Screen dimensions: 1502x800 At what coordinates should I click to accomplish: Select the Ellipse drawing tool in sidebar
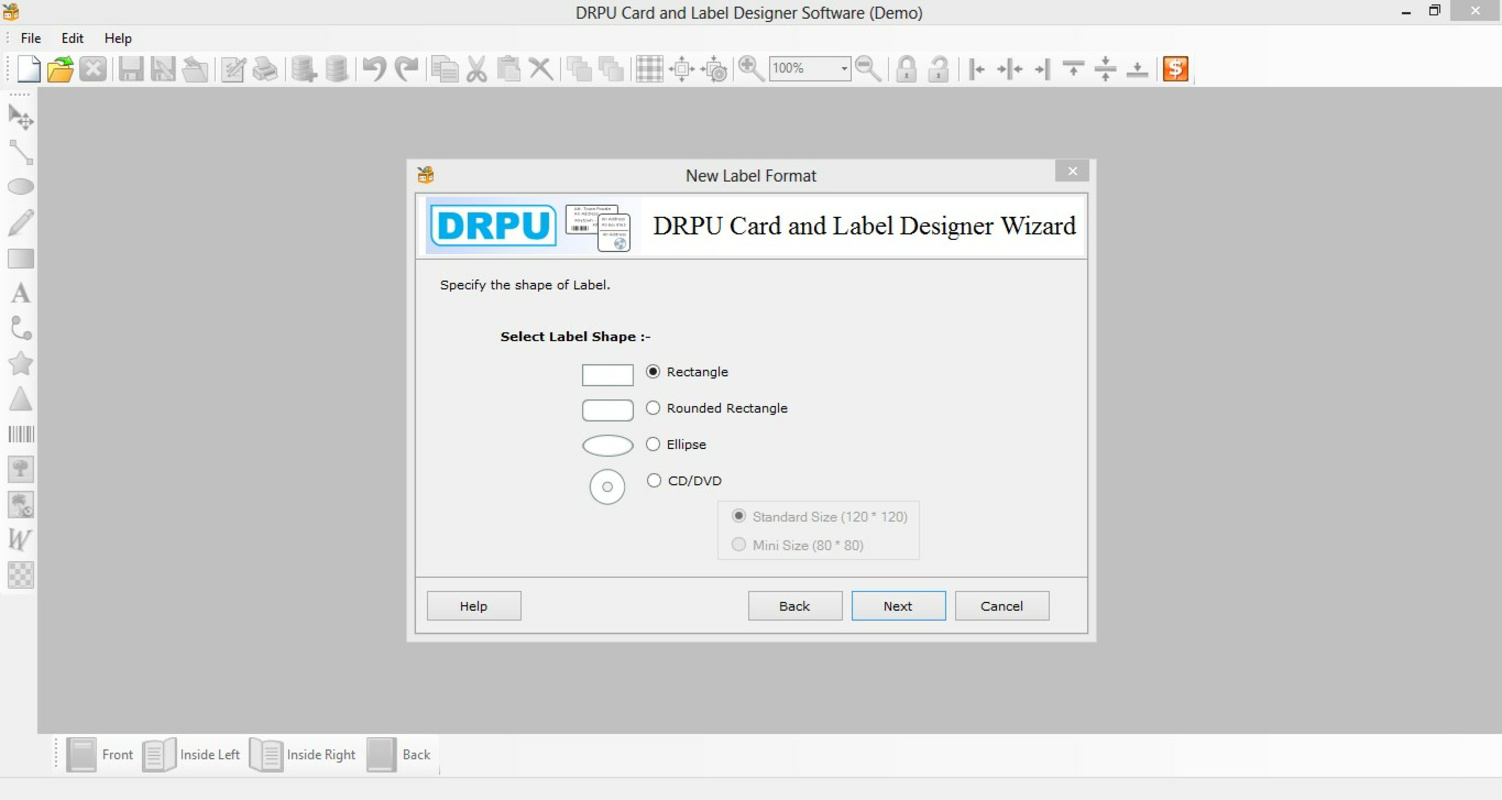click(21, 187)
